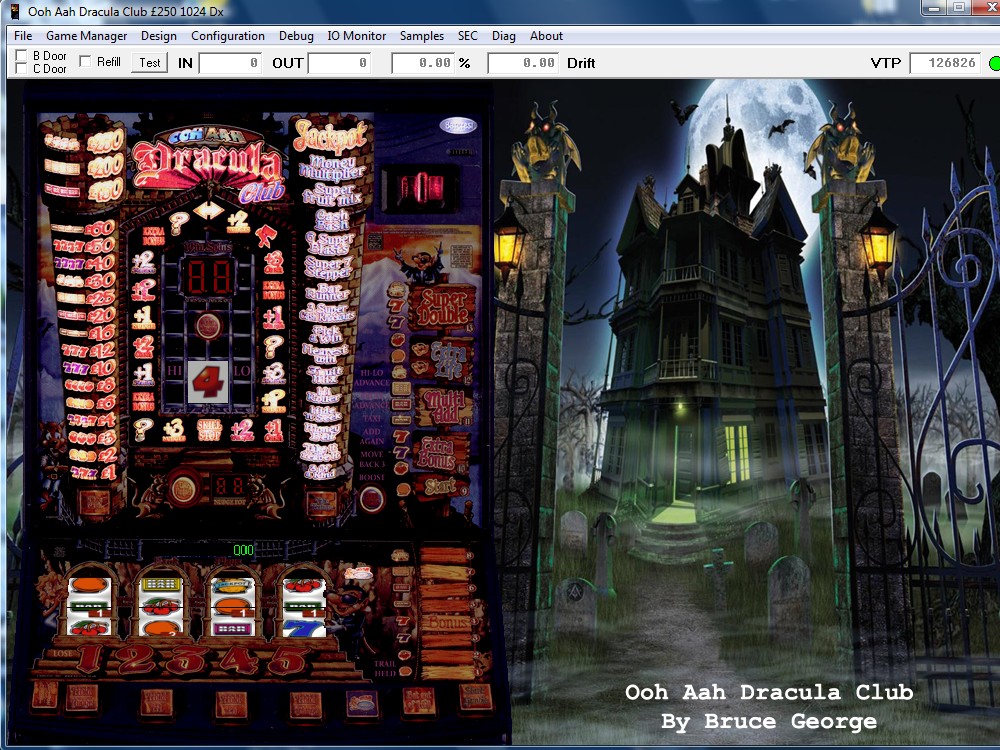Image resolution: width=1000 pixels, height=750 pixels.
Task: Open the Game Manager menu
Action: click(86, 36)
